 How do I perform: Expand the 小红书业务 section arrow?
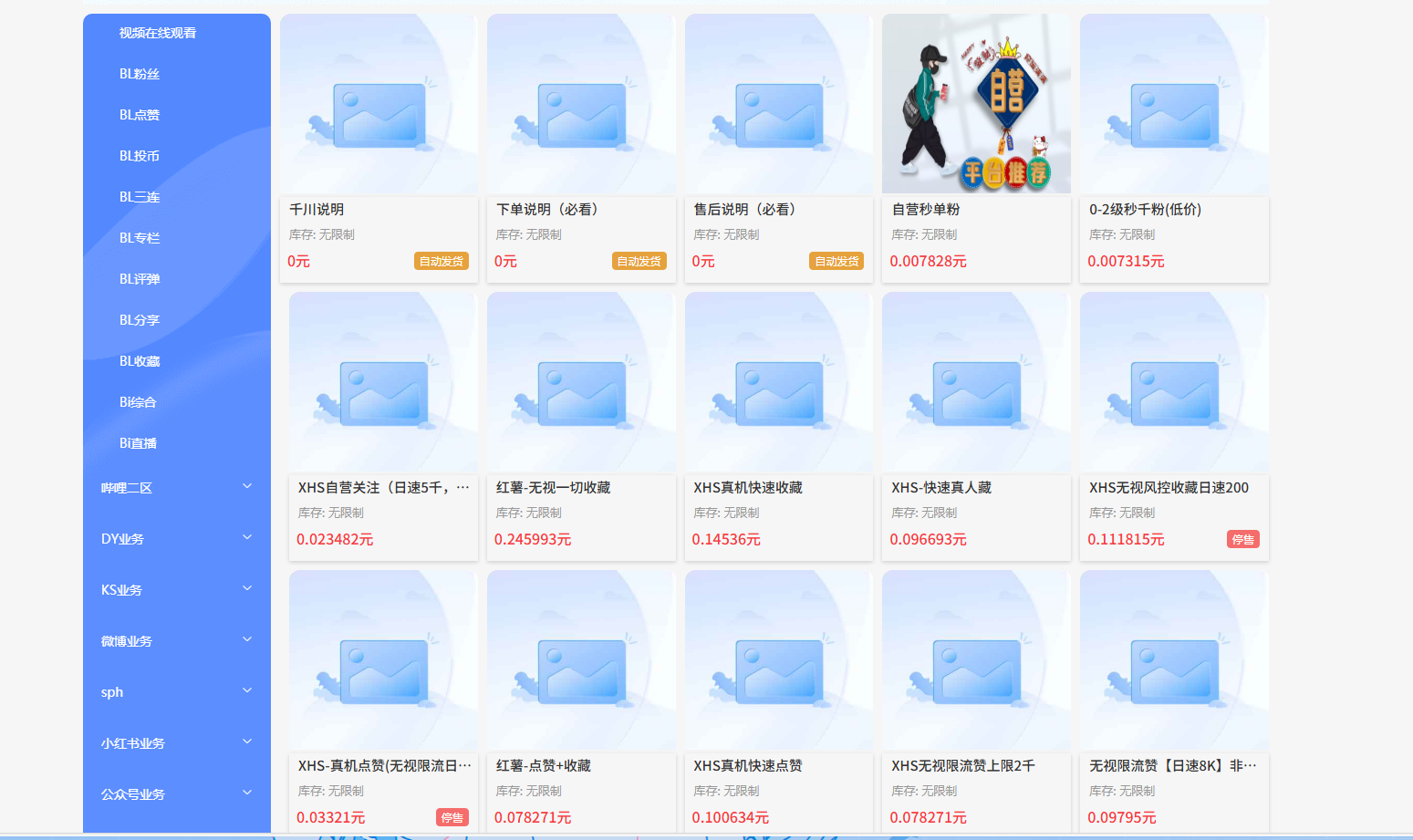pyautogui.click(x=246, y=742)
